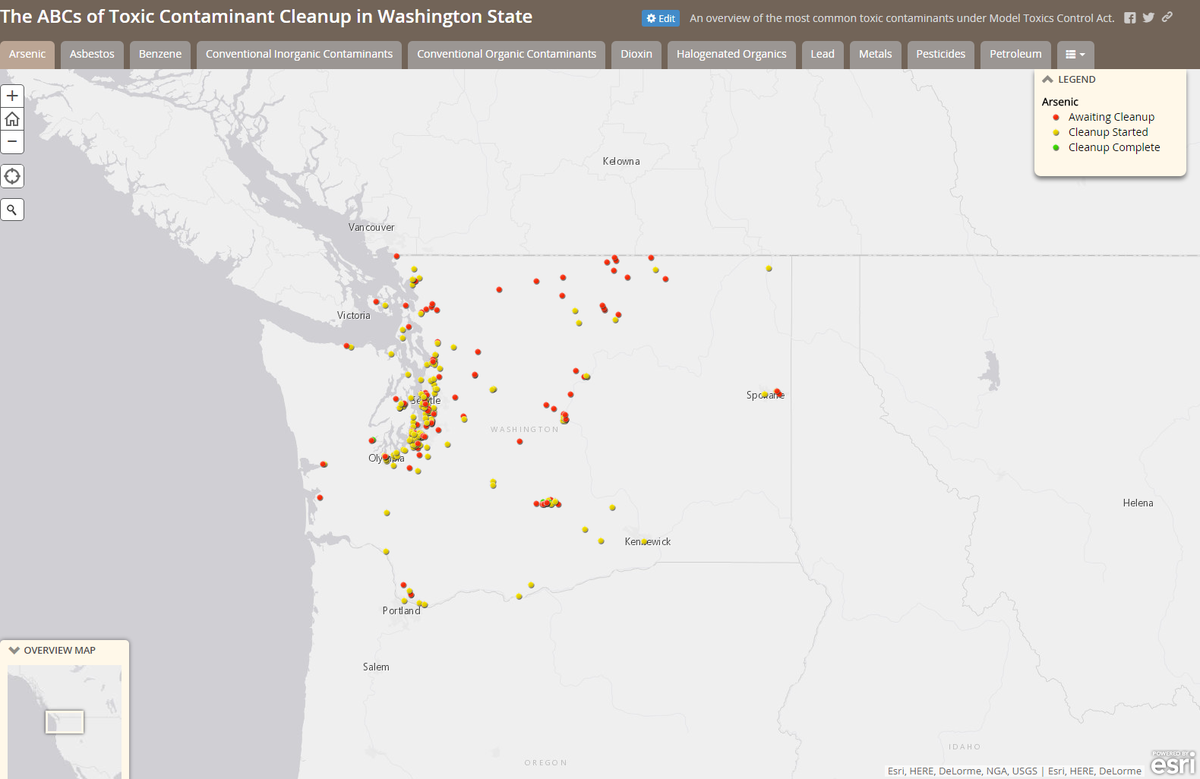Viewport: 1200px width, 779px height.
Task: Click the Spokane city label on map
Action: click(x=765, y=395)
